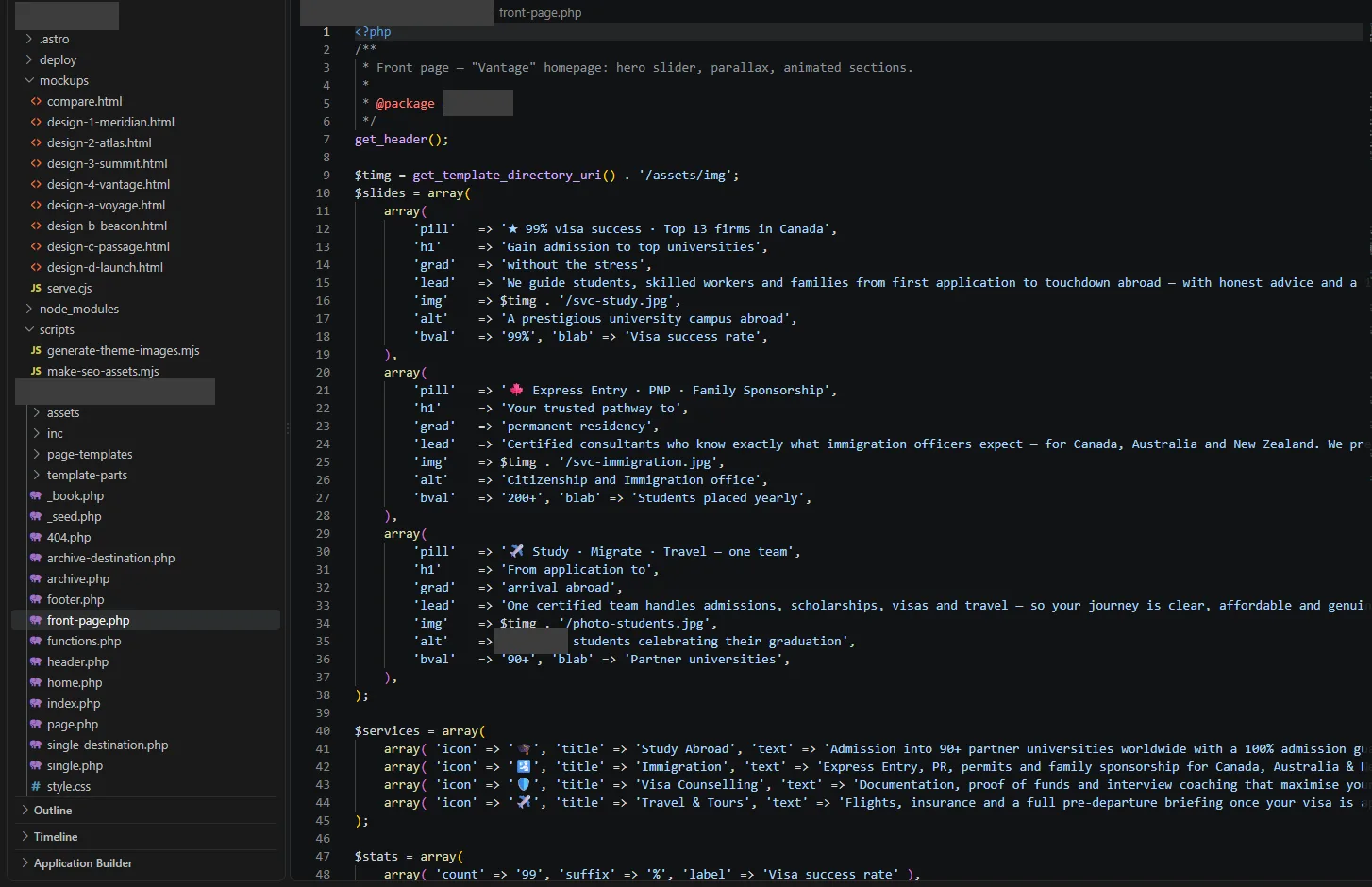Click the HTML icon beside design-a-voyage.html
The width and height of the screenshot is (1372, 887).
click(x=36, y=205)
